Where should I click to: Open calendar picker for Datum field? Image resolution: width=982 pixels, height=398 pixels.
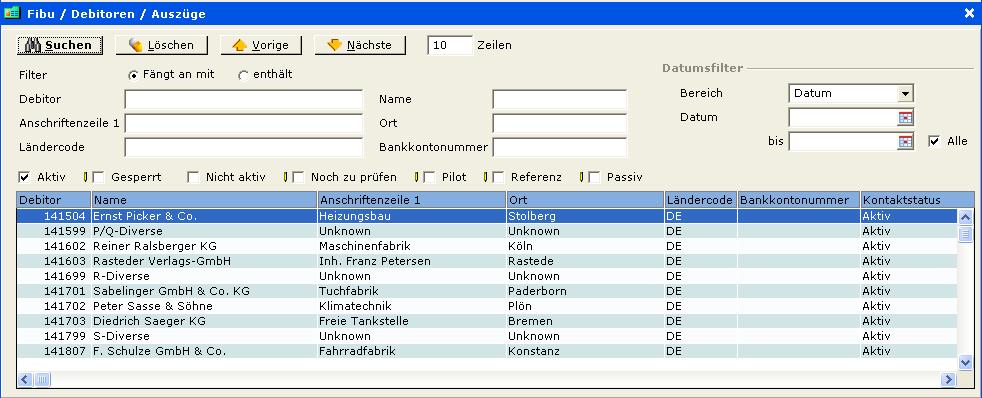906,117
